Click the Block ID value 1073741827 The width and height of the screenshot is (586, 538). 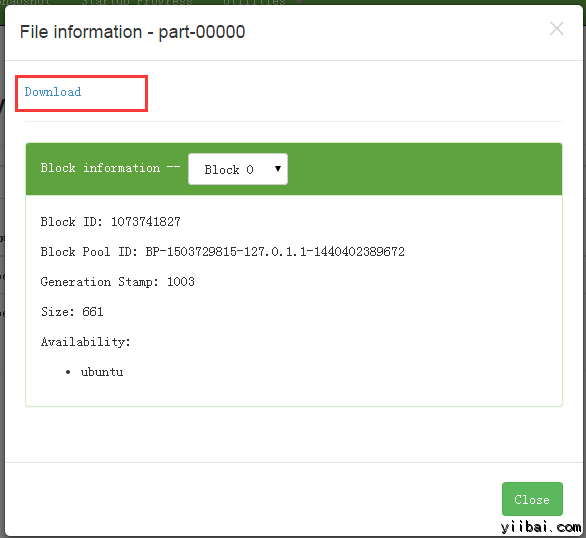click(146, 222)
